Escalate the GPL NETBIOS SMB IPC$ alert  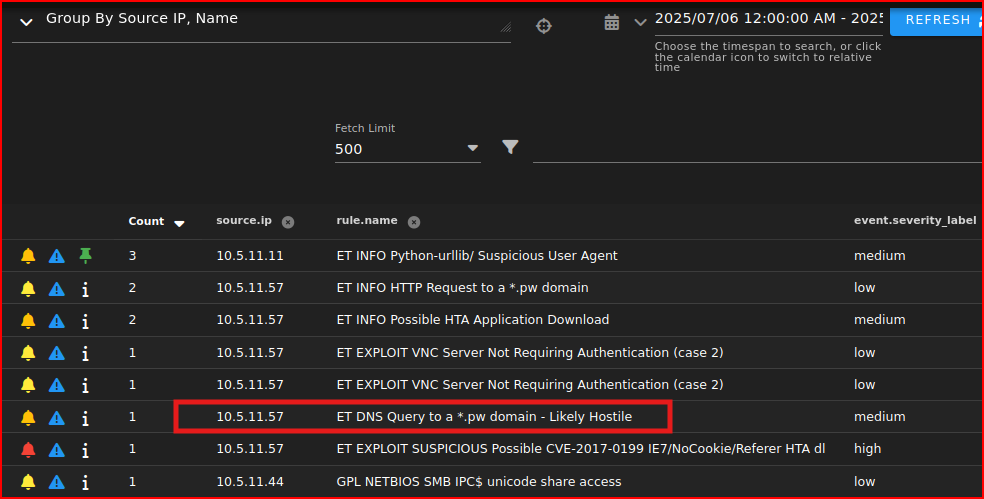57,482
